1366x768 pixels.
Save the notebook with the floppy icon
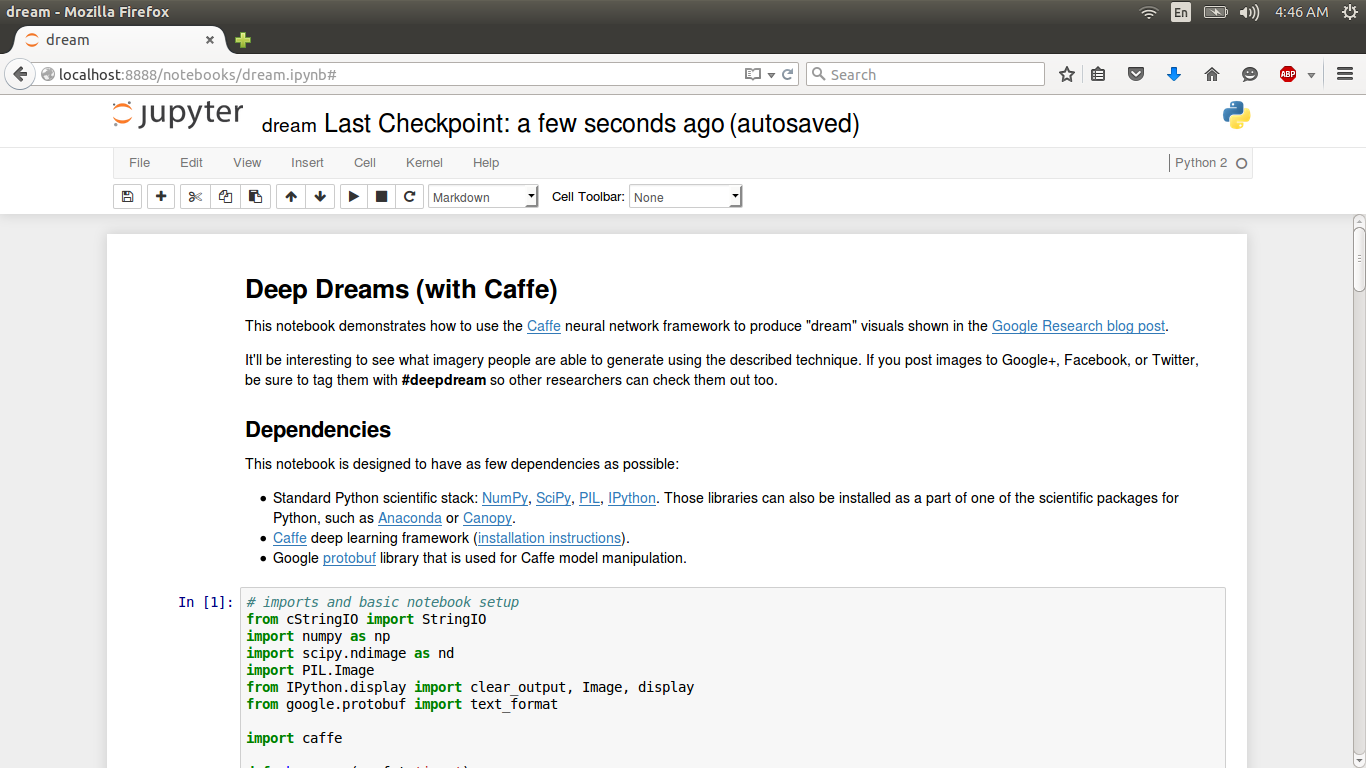point(127,197)
